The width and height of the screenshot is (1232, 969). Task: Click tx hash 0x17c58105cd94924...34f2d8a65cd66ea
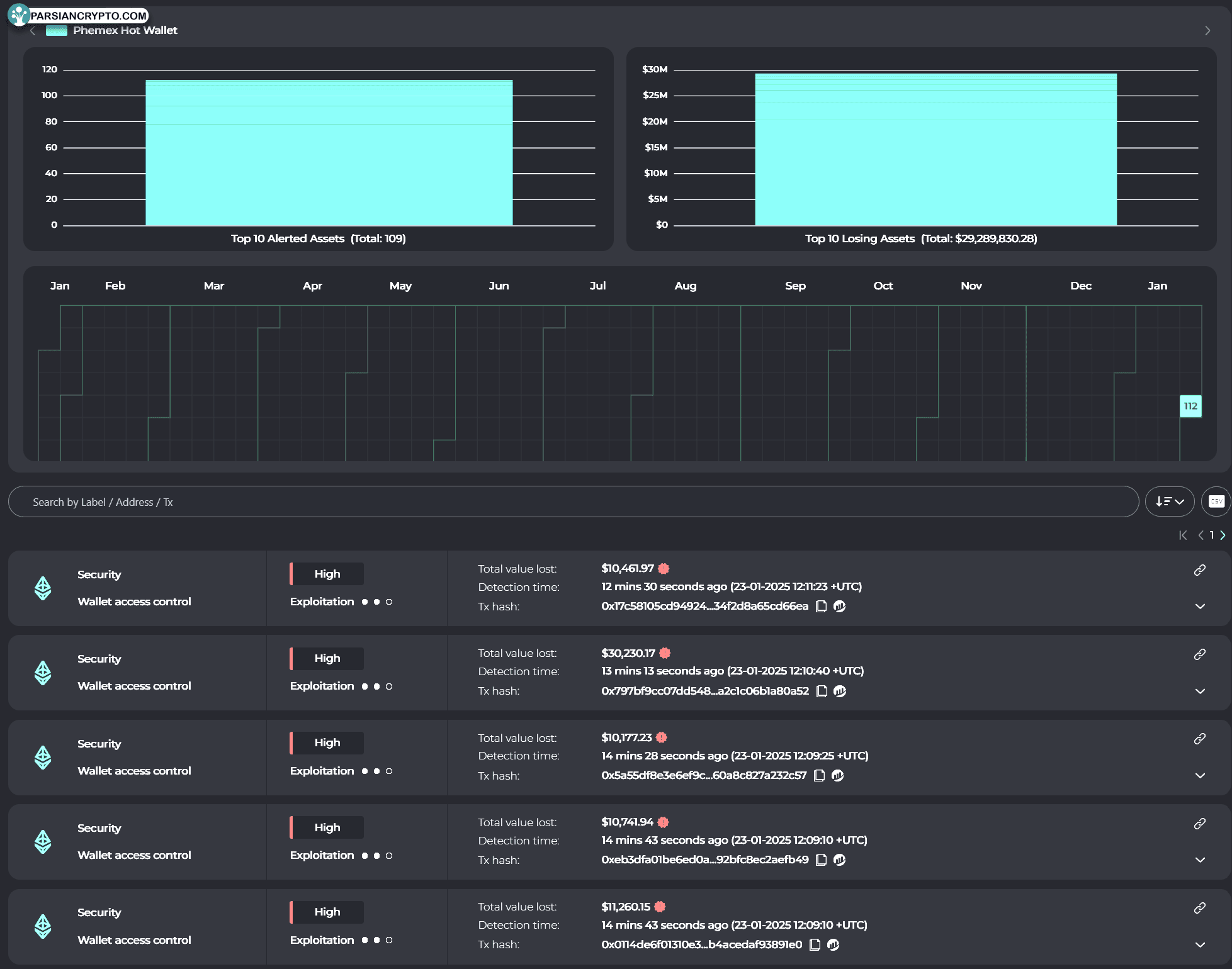704,606
